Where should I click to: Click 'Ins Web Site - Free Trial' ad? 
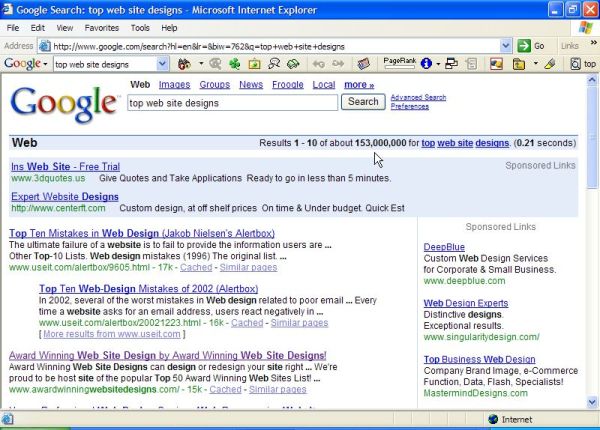pyautogui.click(x=65, y=167)
